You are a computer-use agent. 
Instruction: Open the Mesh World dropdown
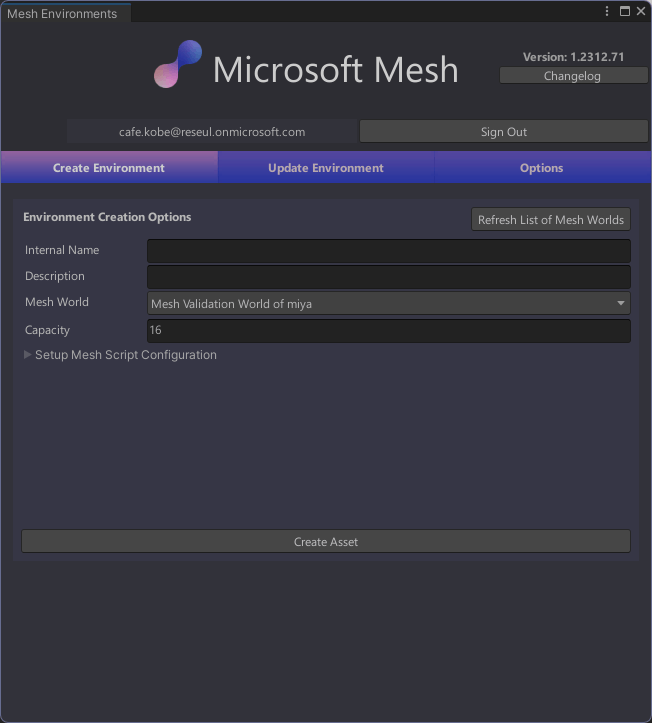pyautogui.click(x=389, y=303)
